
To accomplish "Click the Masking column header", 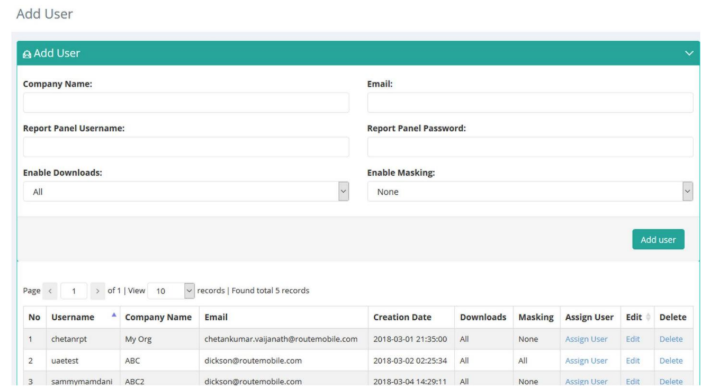I will click(536, 317).
